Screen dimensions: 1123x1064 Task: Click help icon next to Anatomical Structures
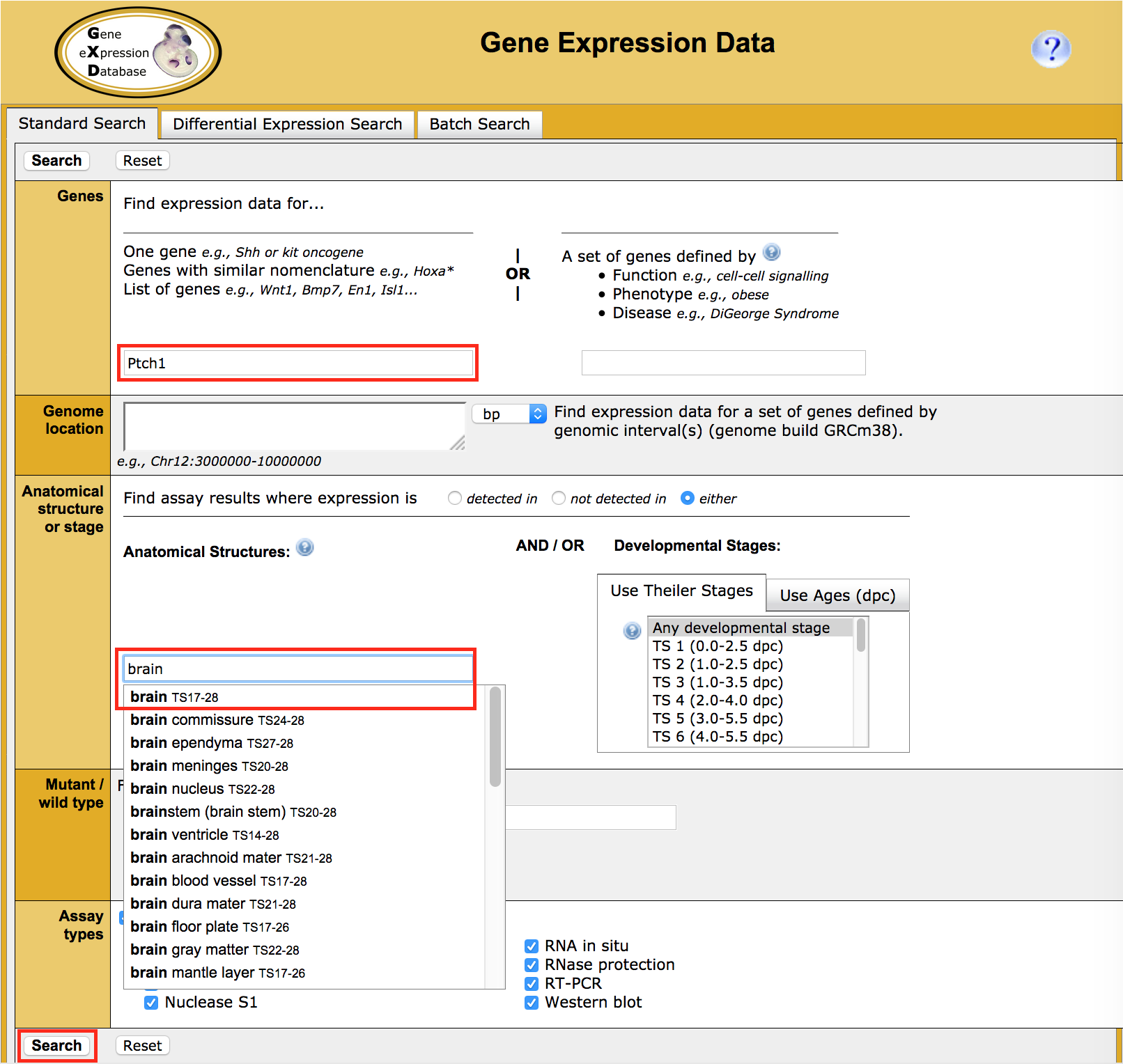tap(304, 548)
